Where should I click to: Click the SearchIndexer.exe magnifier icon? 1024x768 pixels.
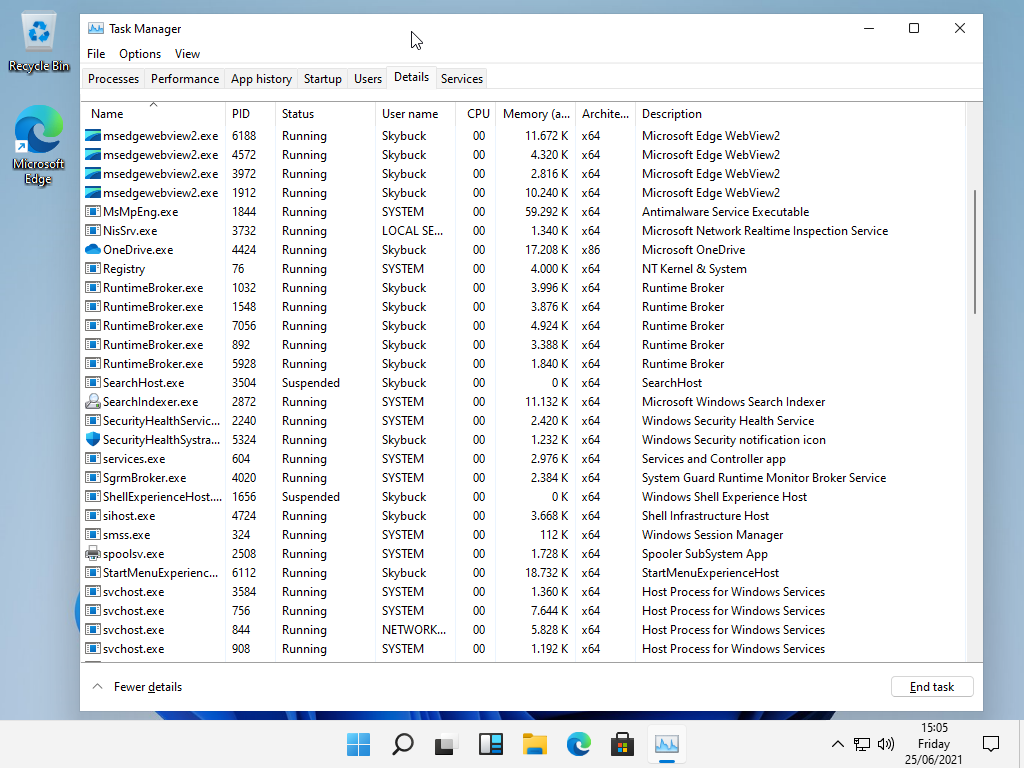(x=93, y=402)
